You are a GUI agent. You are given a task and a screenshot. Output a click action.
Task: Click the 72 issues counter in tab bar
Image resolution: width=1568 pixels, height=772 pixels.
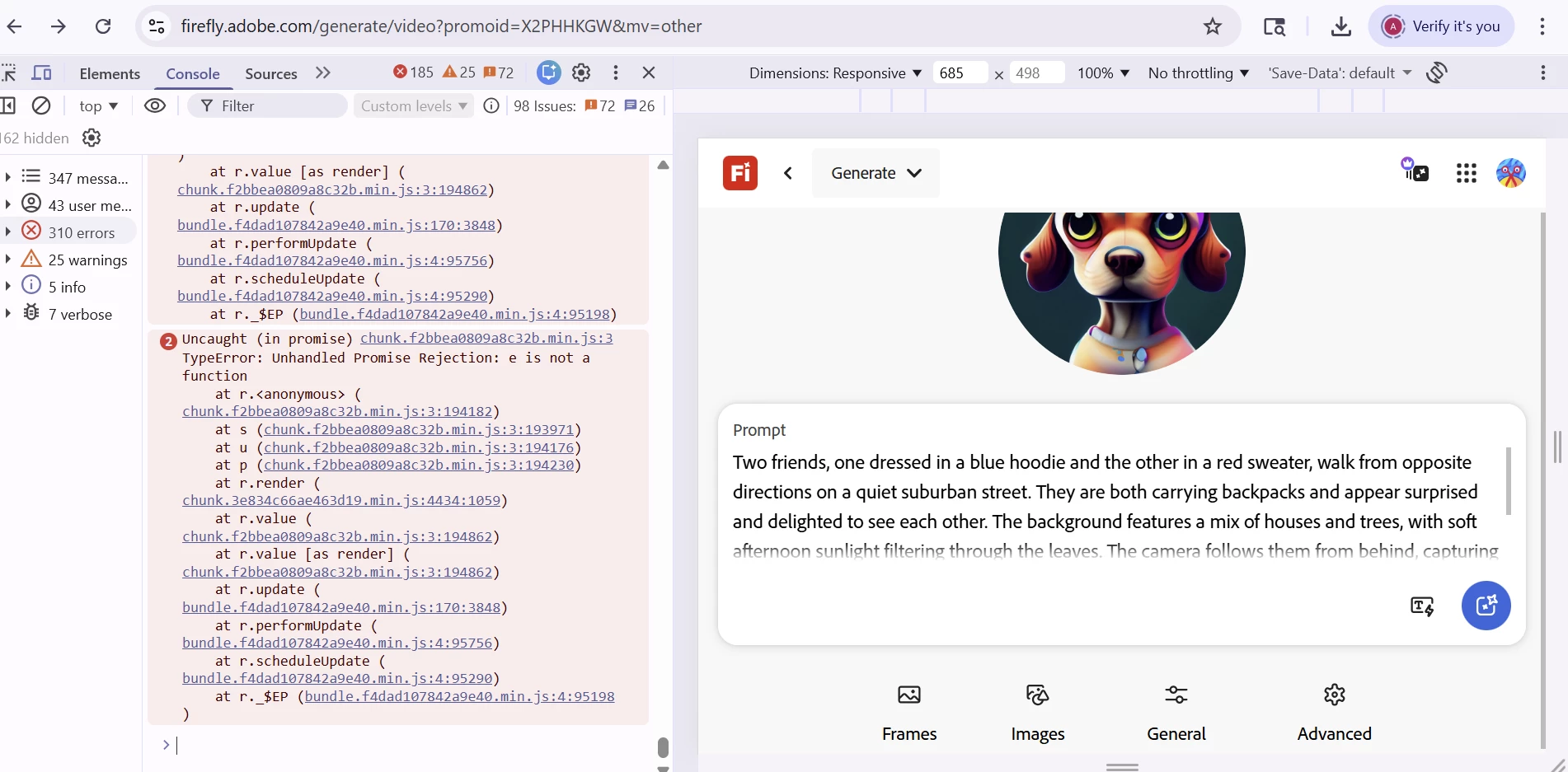point(498,73)
